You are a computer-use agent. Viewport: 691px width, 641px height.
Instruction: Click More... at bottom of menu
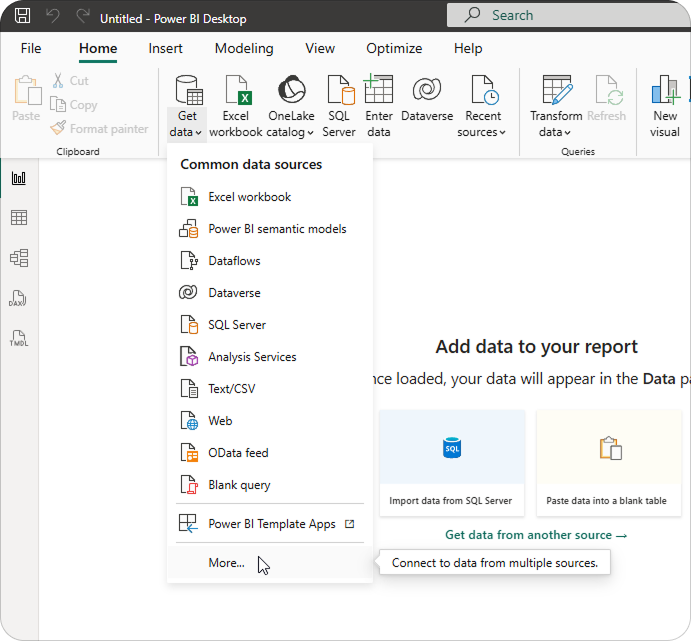[226, 563]
